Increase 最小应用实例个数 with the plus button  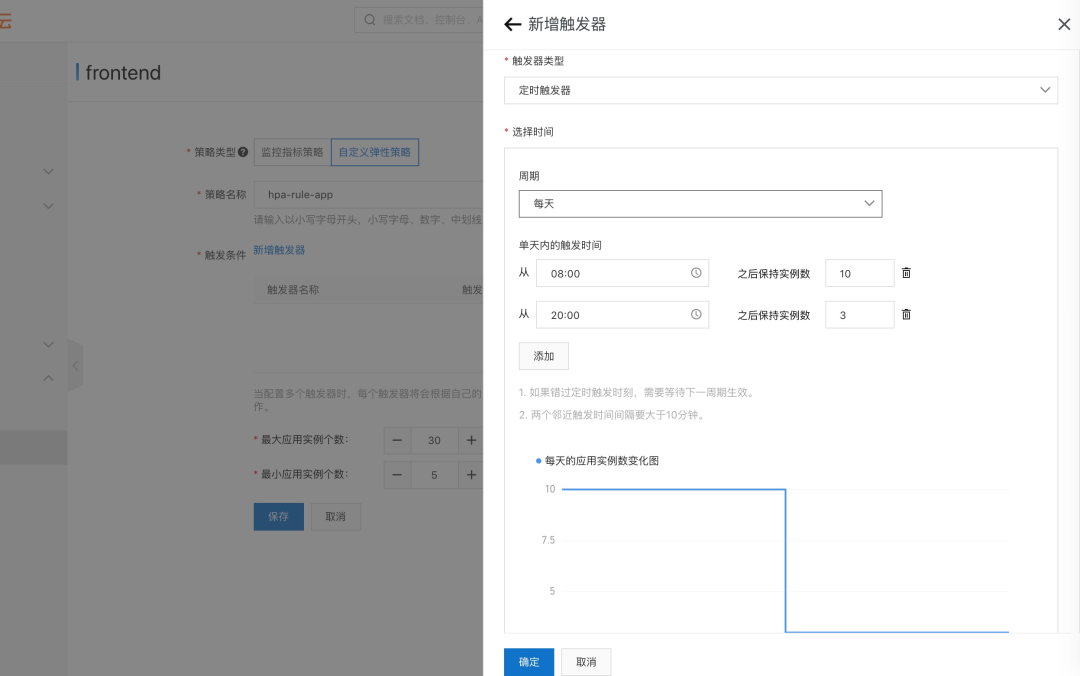[471, 475]
